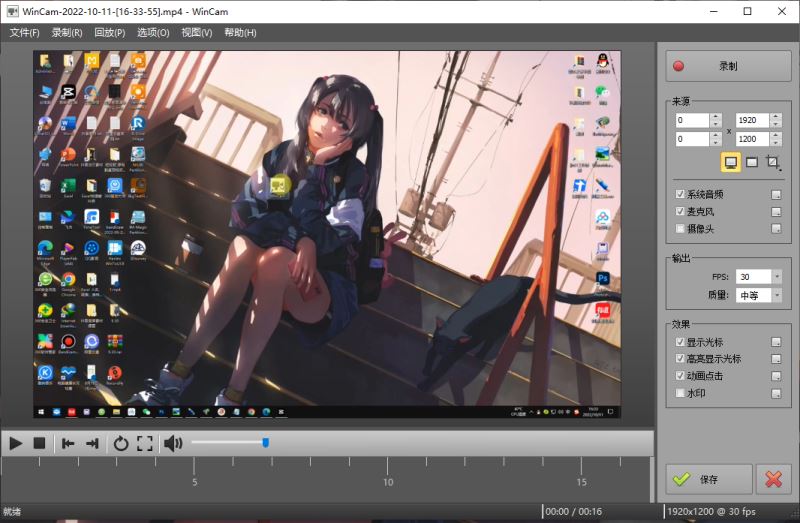
Task: Enable 摄像头 checkbox
Action: 680,229
